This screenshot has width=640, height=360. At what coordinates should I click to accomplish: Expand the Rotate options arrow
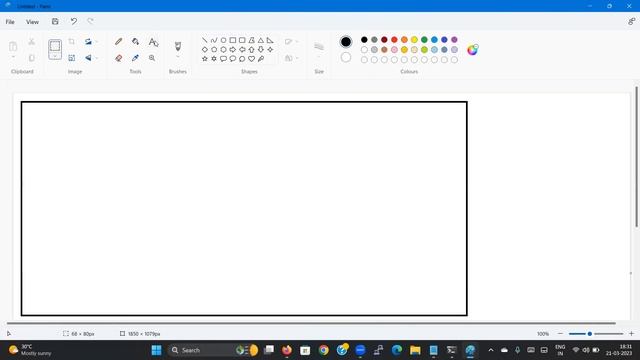(x=97, y=42)
